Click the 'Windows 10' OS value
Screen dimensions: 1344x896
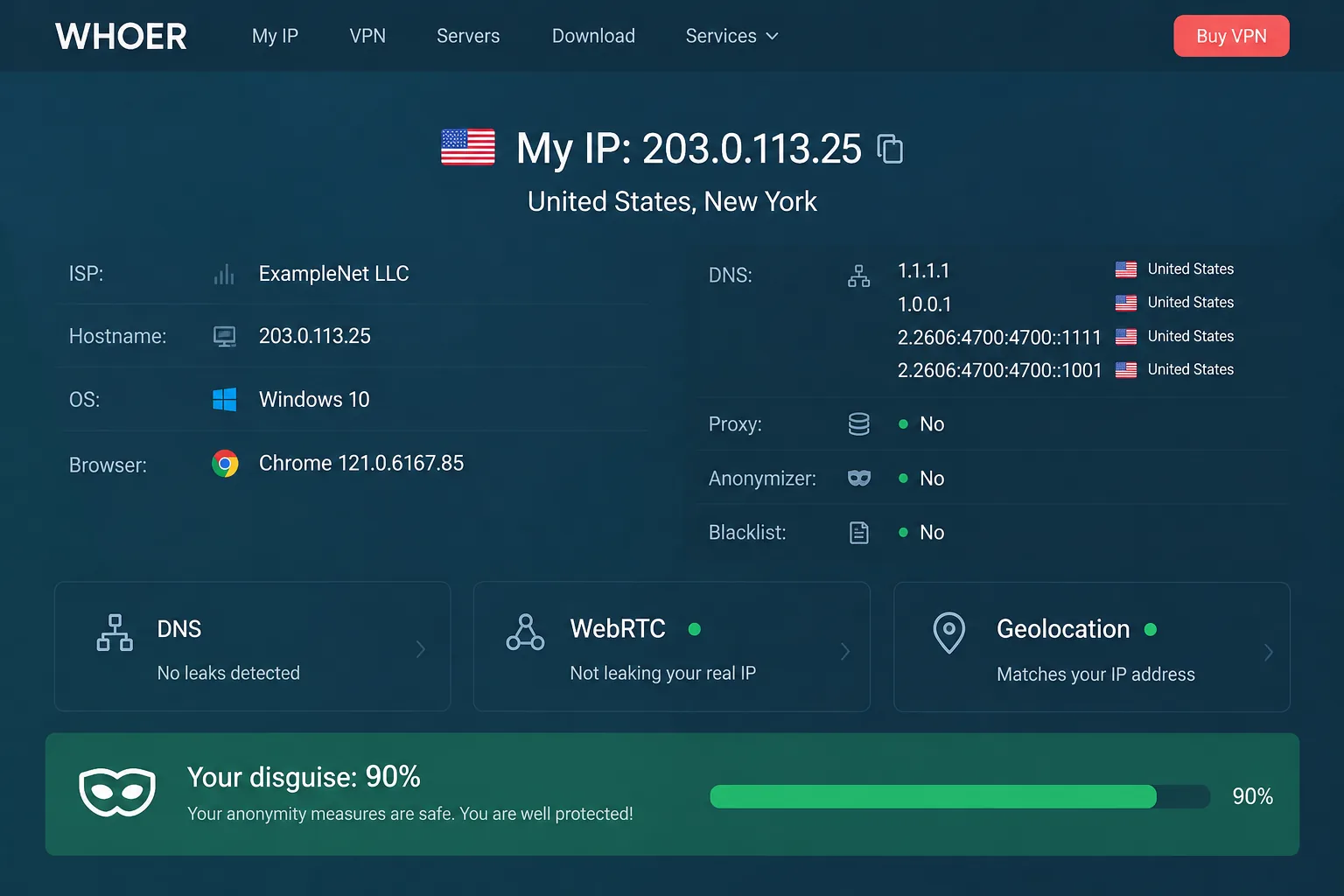pos(314,400)
